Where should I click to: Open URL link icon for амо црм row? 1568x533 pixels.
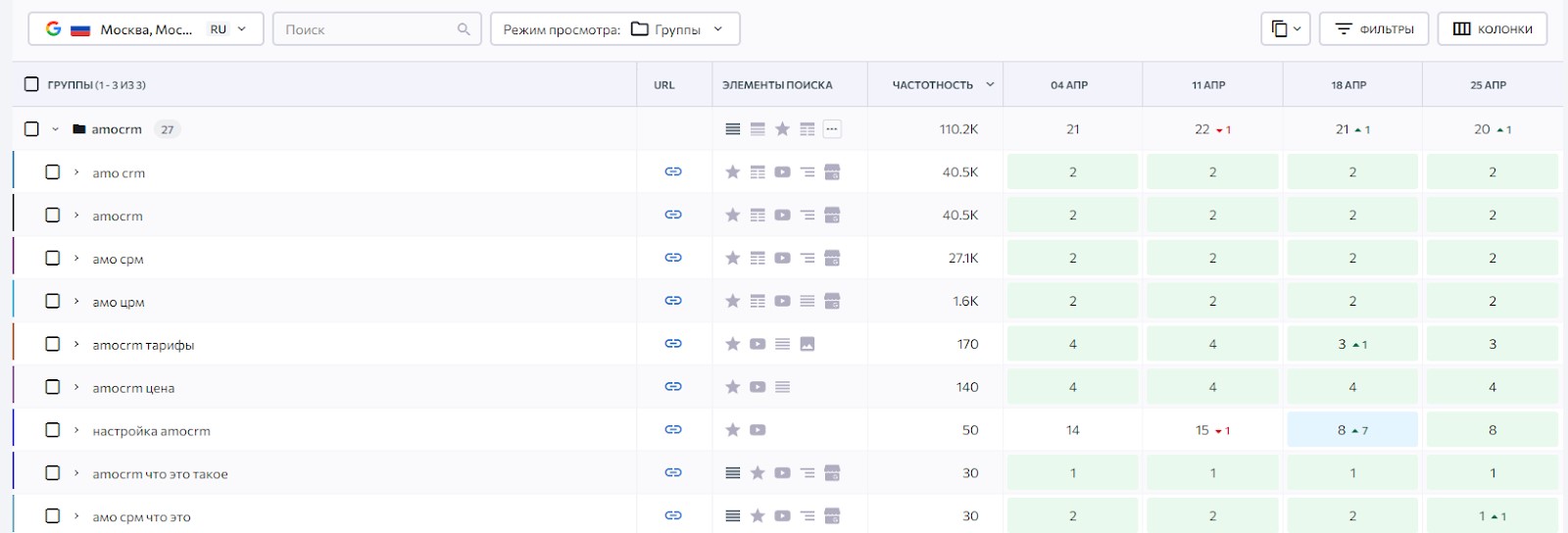click(x=673, y=301)
